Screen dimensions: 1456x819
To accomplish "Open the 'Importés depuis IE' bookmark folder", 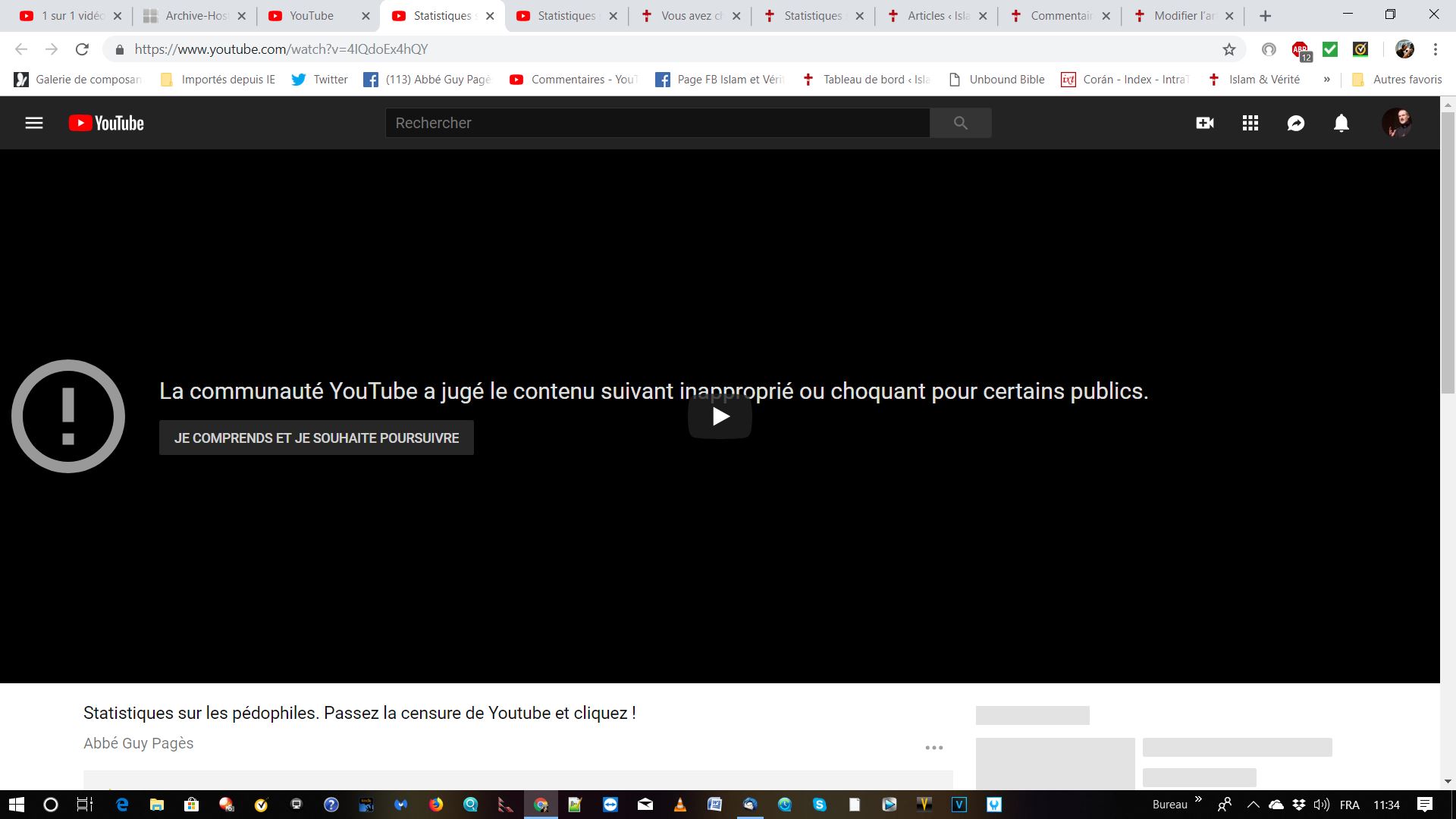I will coord(218,80).
